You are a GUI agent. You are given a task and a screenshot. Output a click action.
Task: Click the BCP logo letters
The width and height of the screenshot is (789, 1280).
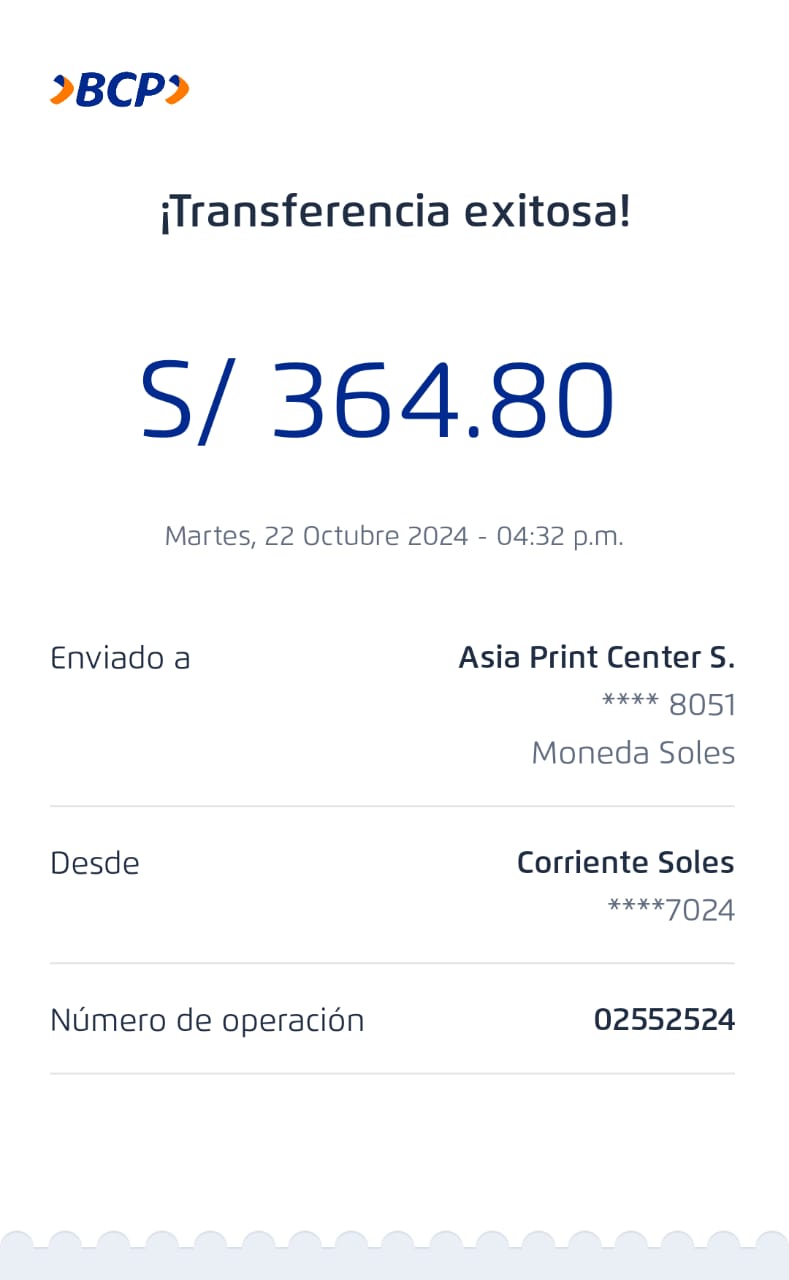(120, 90)
